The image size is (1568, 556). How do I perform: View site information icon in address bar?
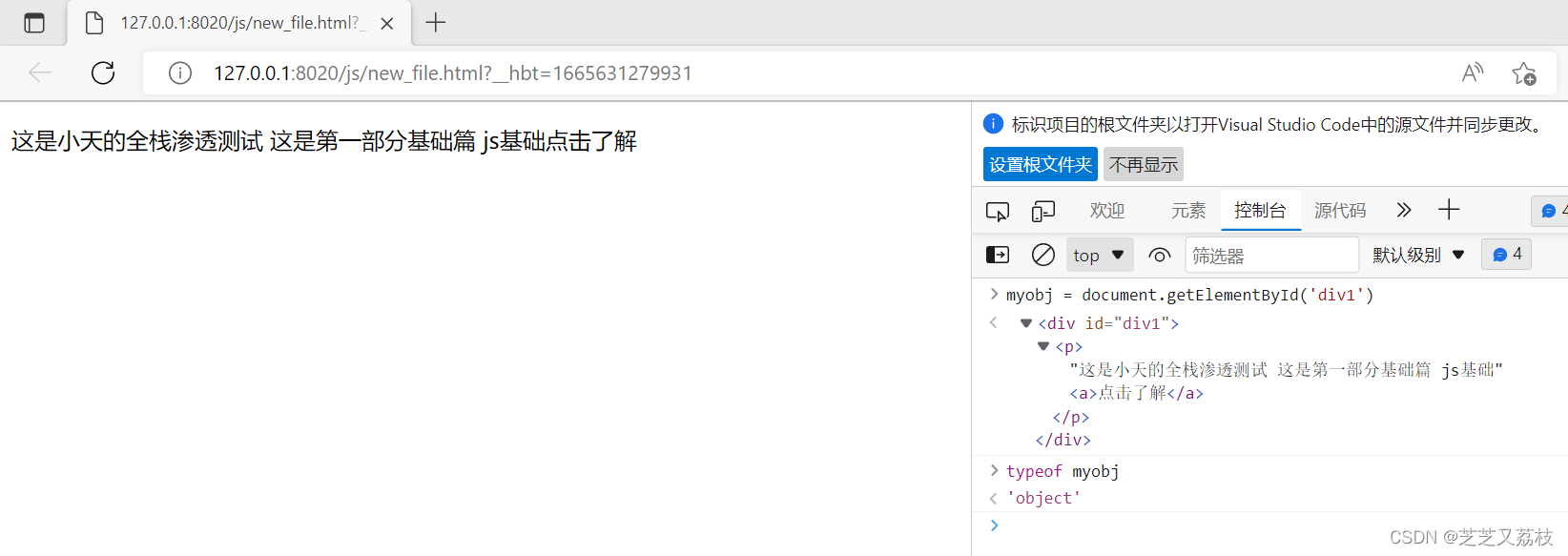180,73
